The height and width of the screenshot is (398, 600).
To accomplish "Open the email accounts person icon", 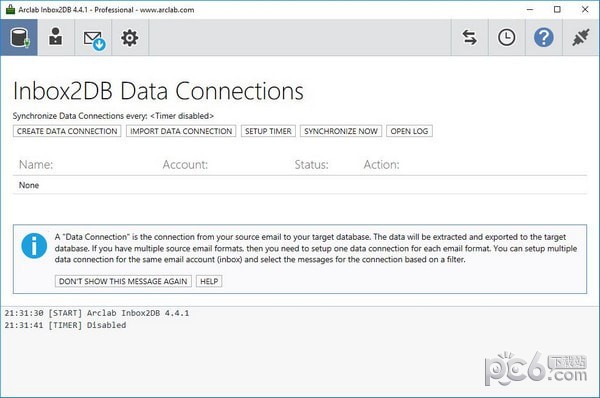I will (x=55, y=38).
